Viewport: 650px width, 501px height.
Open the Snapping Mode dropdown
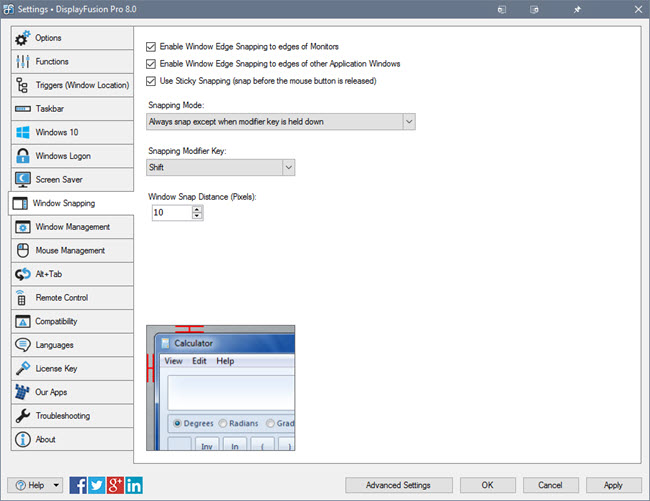click(x=281, y=122)
